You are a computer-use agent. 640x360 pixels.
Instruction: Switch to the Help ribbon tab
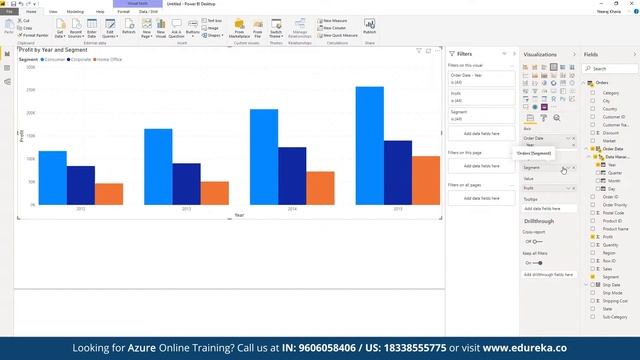pyautogui.click(x=100, y=11)
